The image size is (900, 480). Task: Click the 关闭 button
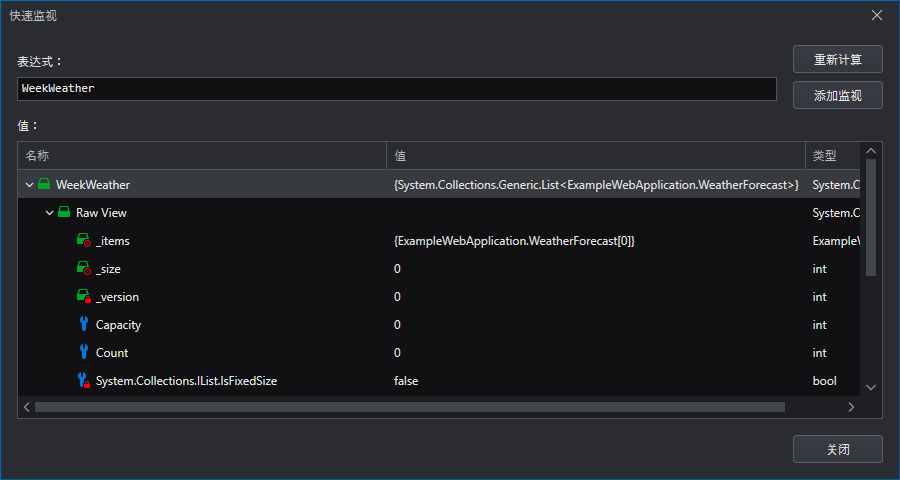(837, 449)
